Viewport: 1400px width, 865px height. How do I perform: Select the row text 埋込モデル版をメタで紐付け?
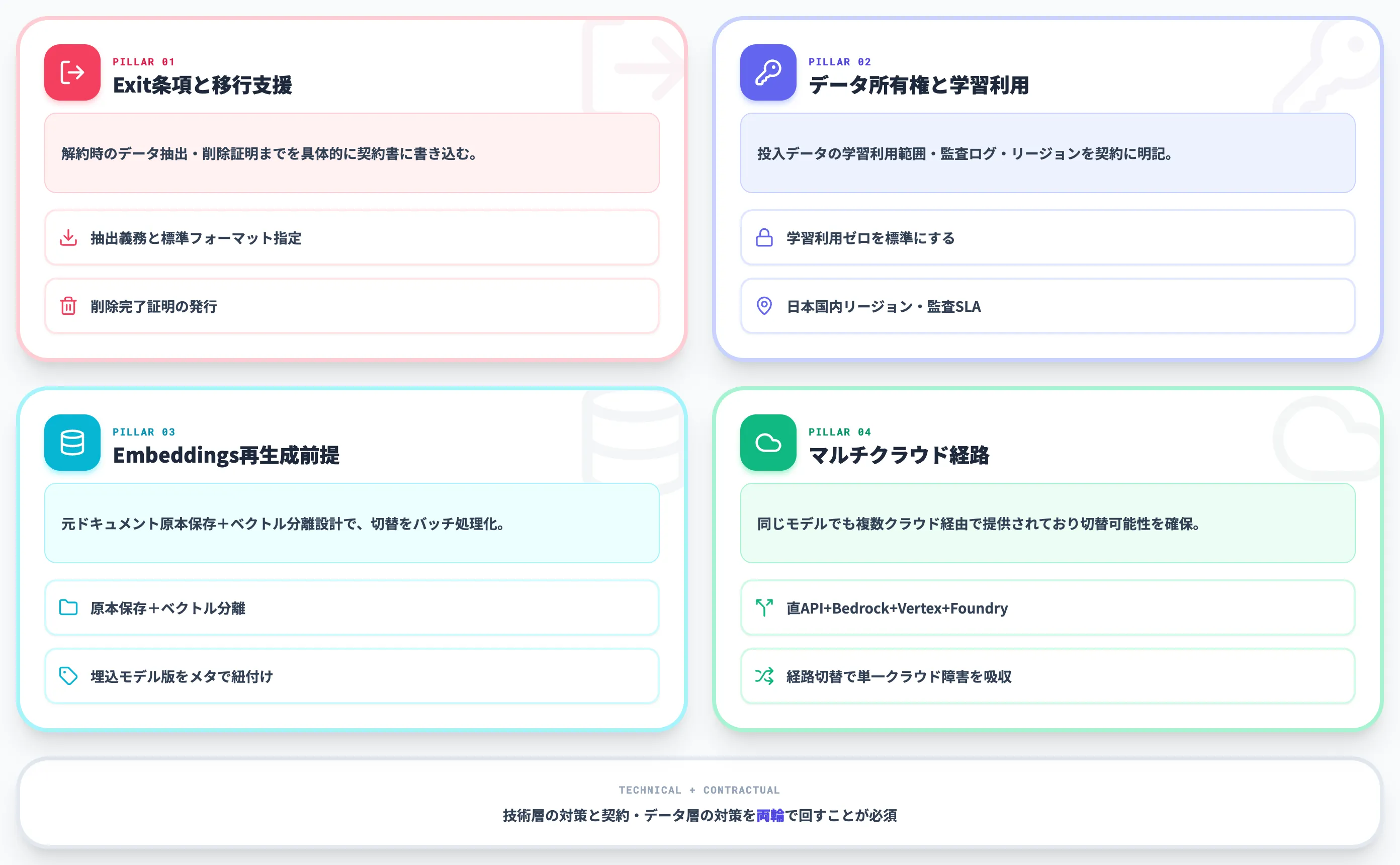pos(182,677)
